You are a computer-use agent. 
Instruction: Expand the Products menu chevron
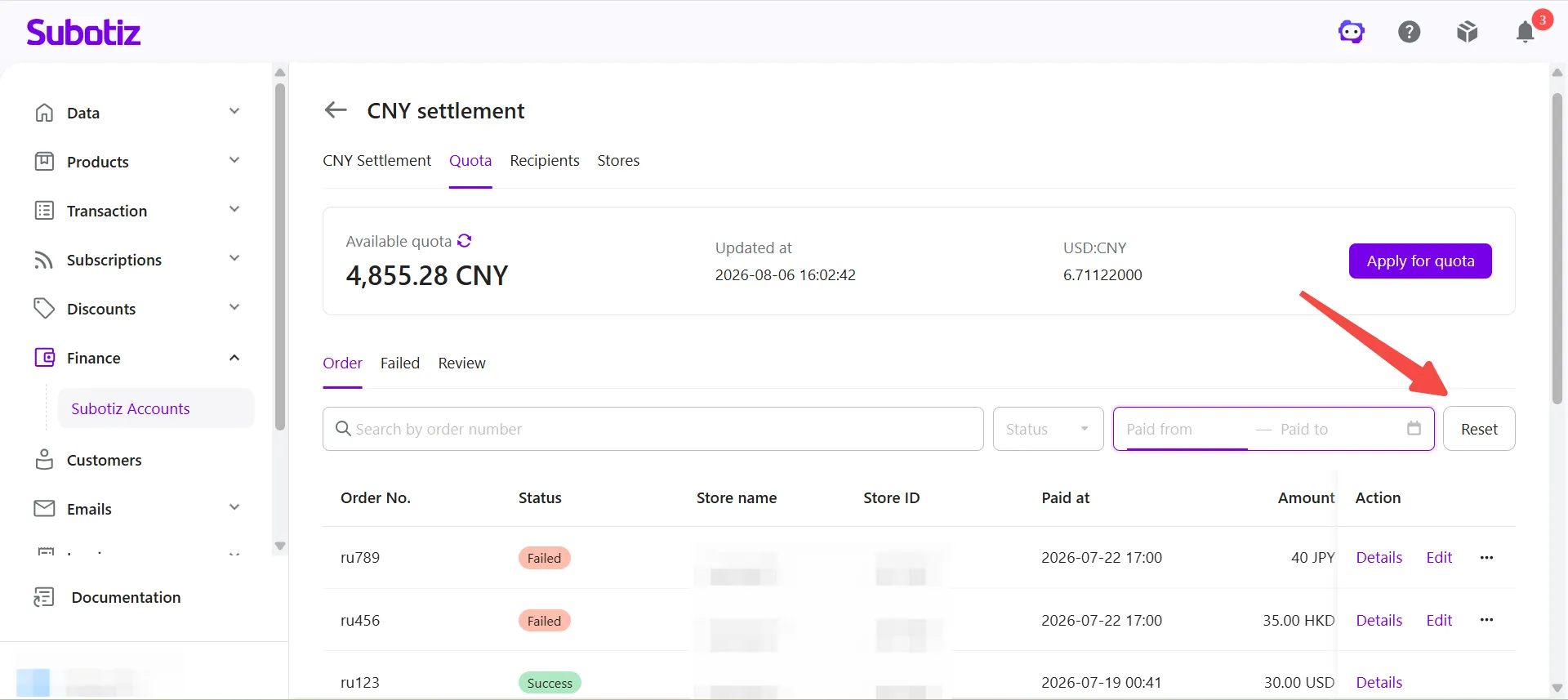(234, 160)
